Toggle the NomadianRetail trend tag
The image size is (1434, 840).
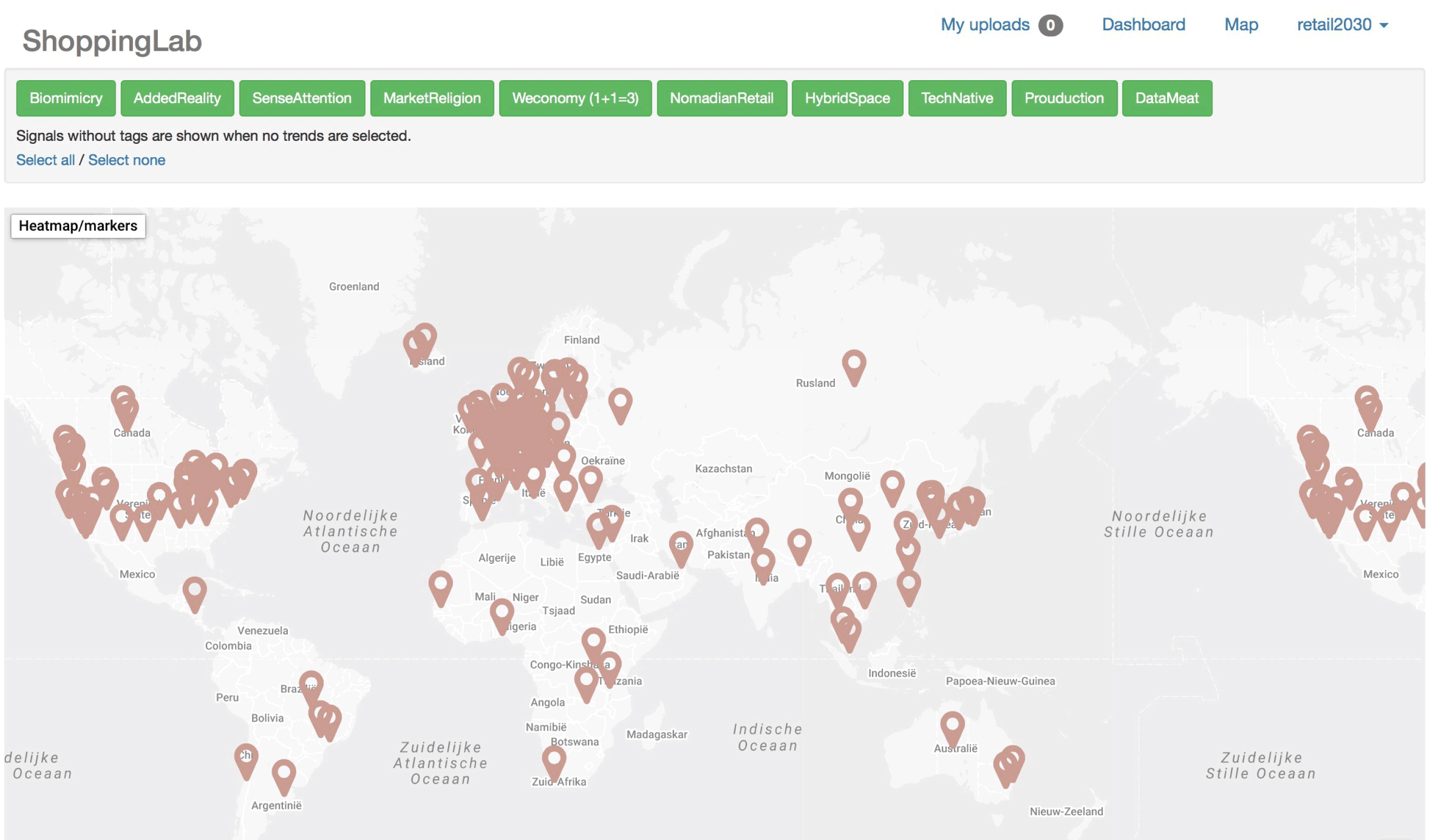(721, 99)
